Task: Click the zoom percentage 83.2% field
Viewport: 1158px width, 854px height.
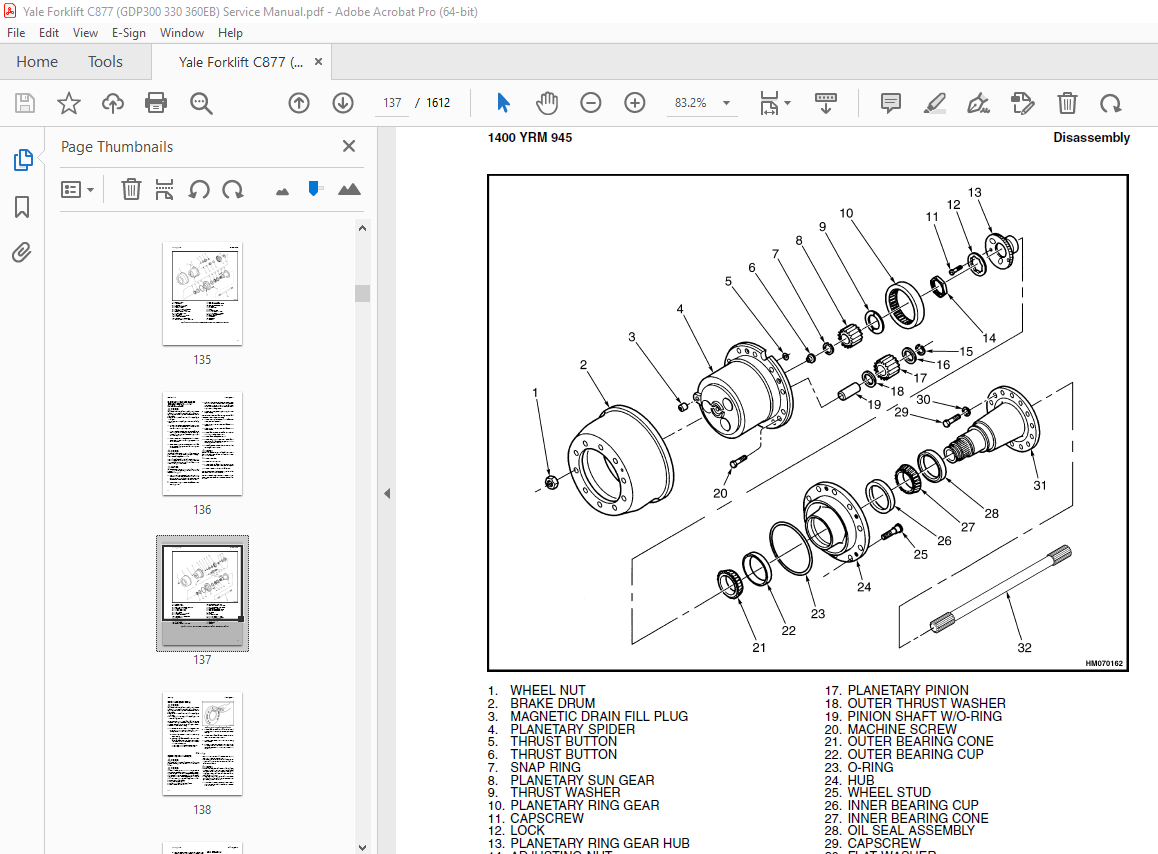Action: [691, 103]
